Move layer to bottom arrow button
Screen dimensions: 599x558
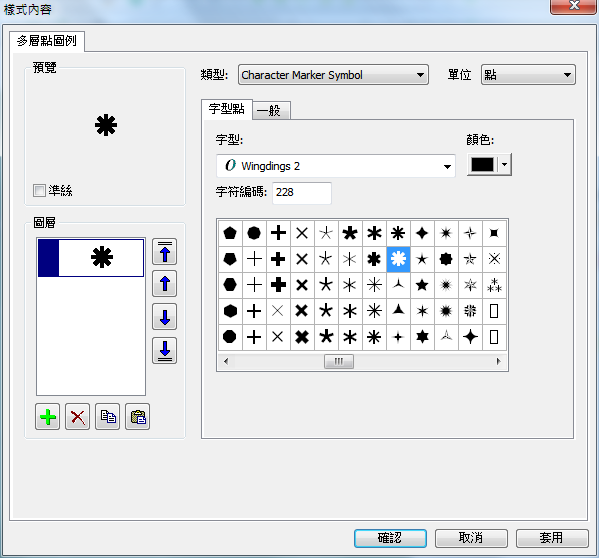[165, 350]
